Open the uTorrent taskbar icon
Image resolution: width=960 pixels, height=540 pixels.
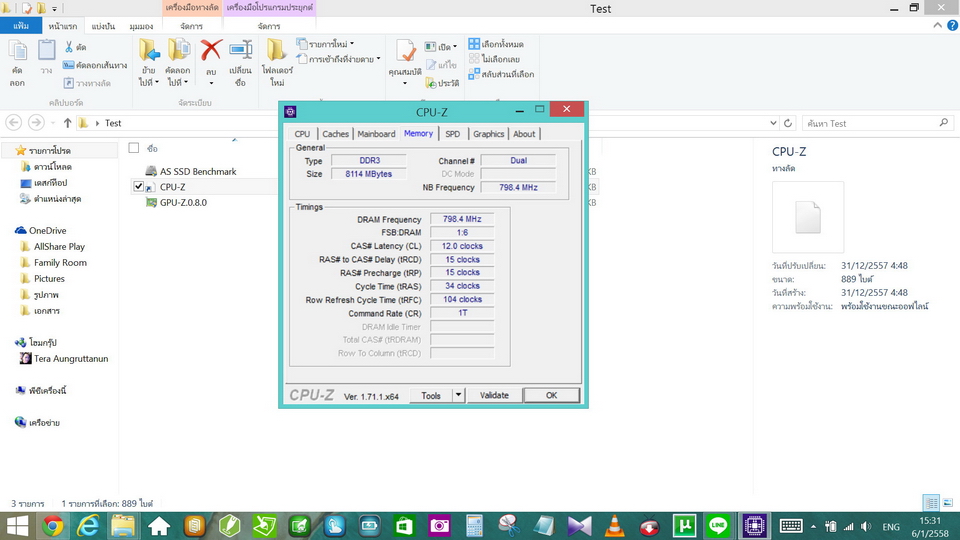(x=684, y=525)
